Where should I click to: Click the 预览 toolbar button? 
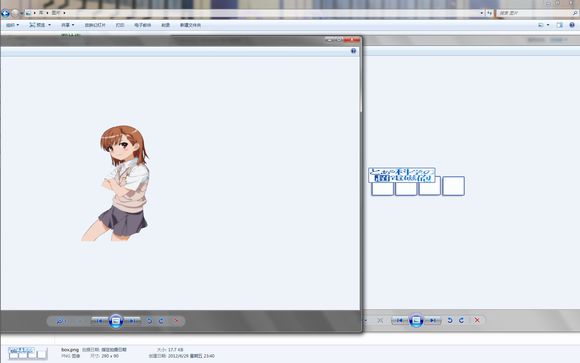point(37,25)
